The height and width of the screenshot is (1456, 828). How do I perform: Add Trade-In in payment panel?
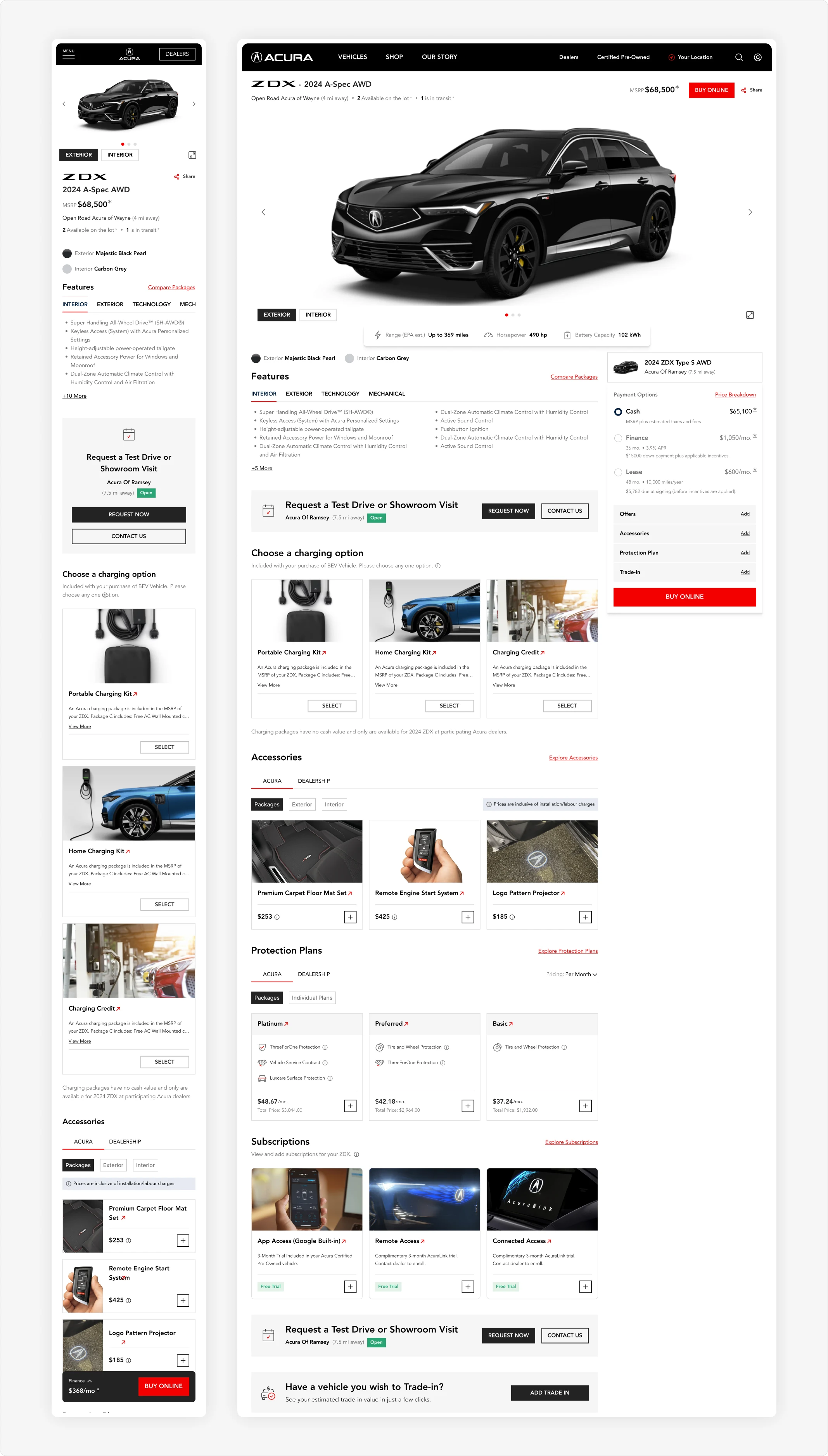[745, 572]
